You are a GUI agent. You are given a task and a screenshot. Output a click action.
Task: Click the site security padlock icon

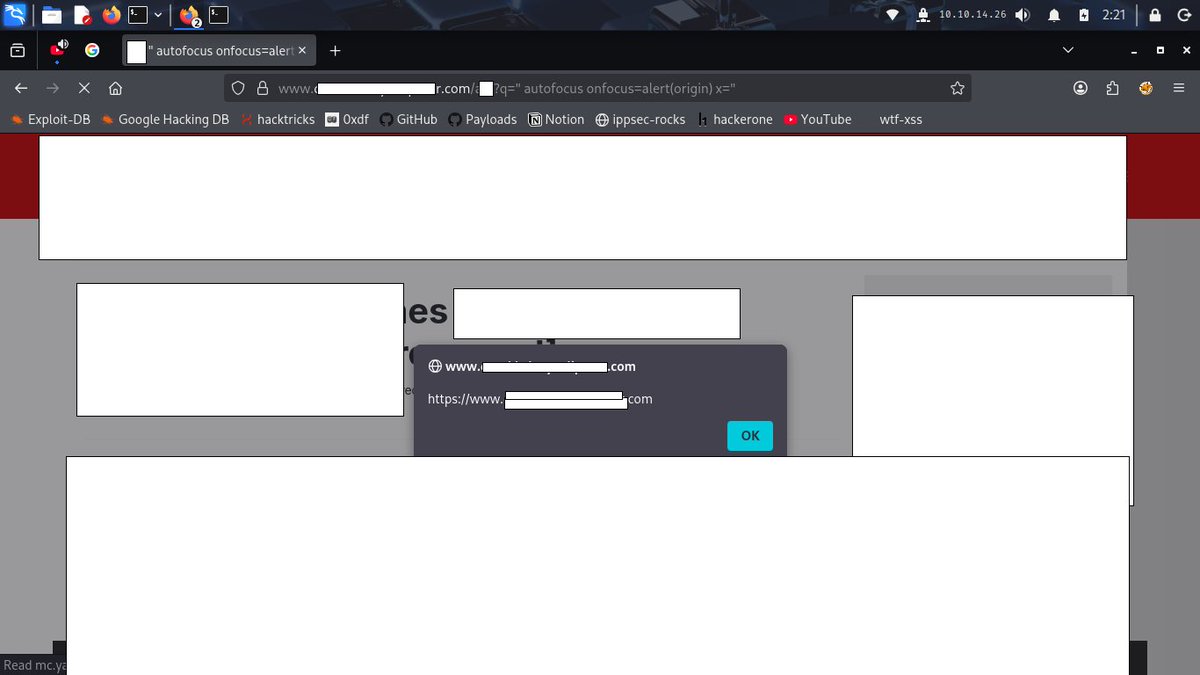[x=260, y=88]
